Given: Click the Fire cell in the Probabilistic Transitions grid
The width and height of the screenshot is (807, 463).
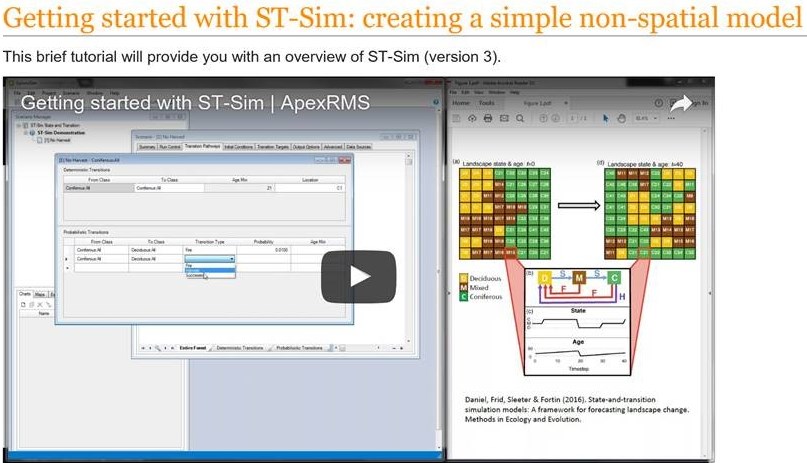Looking at the screenshot, I should [x=209, y=250].
